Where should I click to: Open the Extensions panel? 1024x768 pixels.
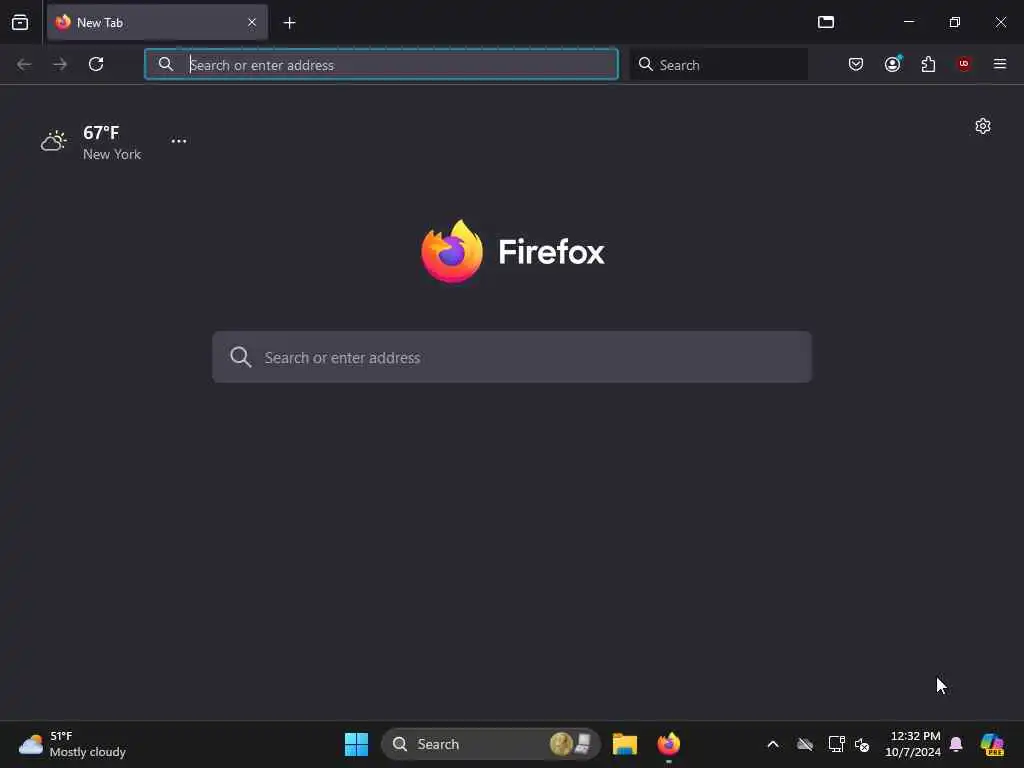[928, 64]
